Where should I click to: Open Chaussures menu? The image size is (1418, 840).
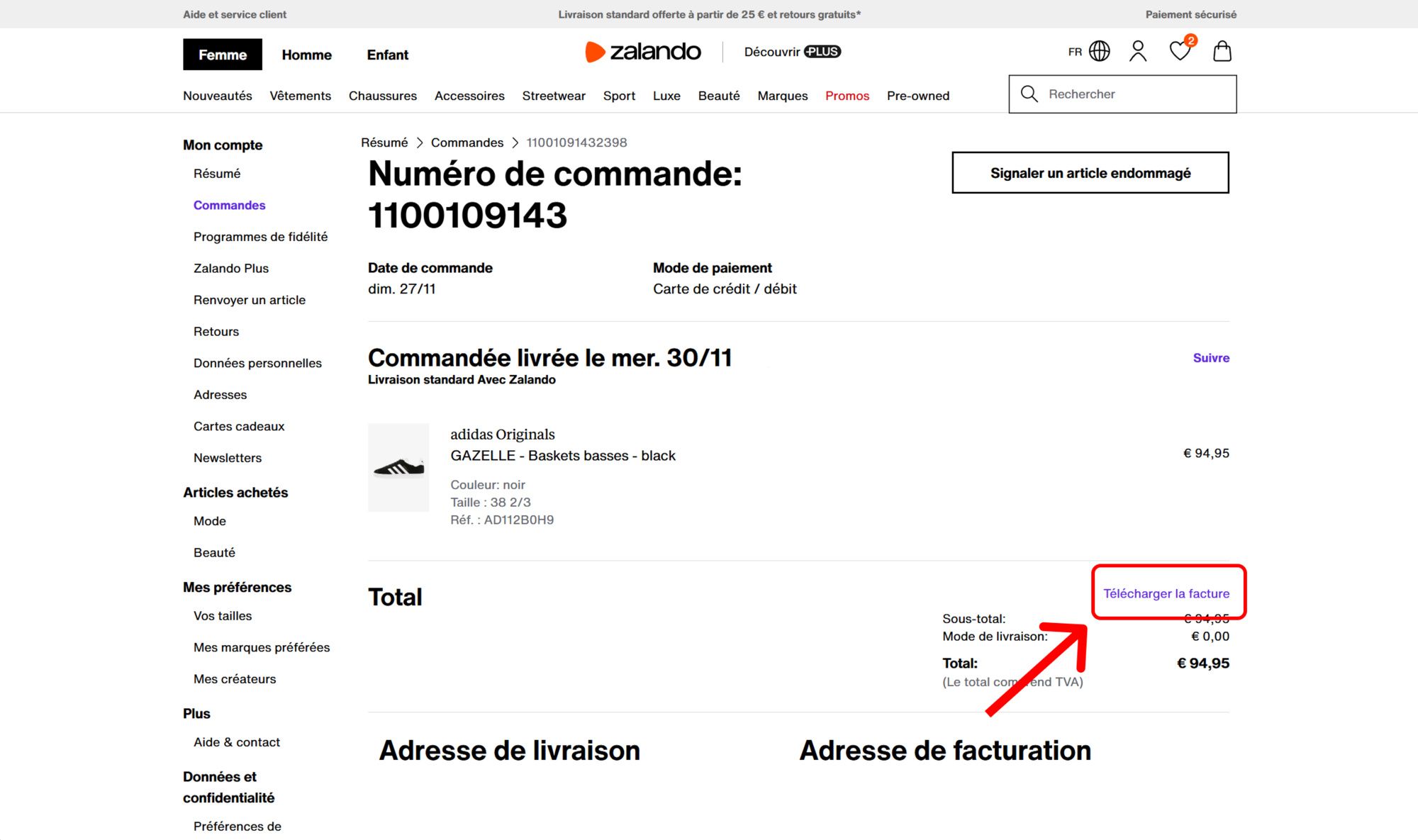point(383,96)
